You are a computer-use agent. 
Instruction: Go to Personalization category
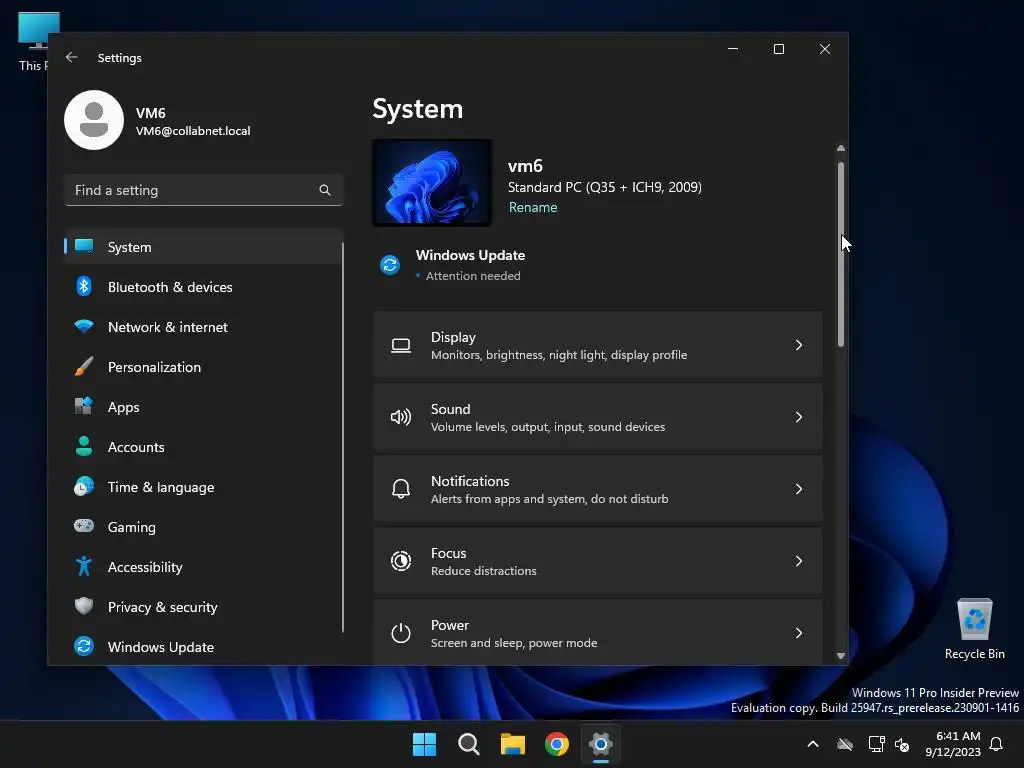coord(203,367)
